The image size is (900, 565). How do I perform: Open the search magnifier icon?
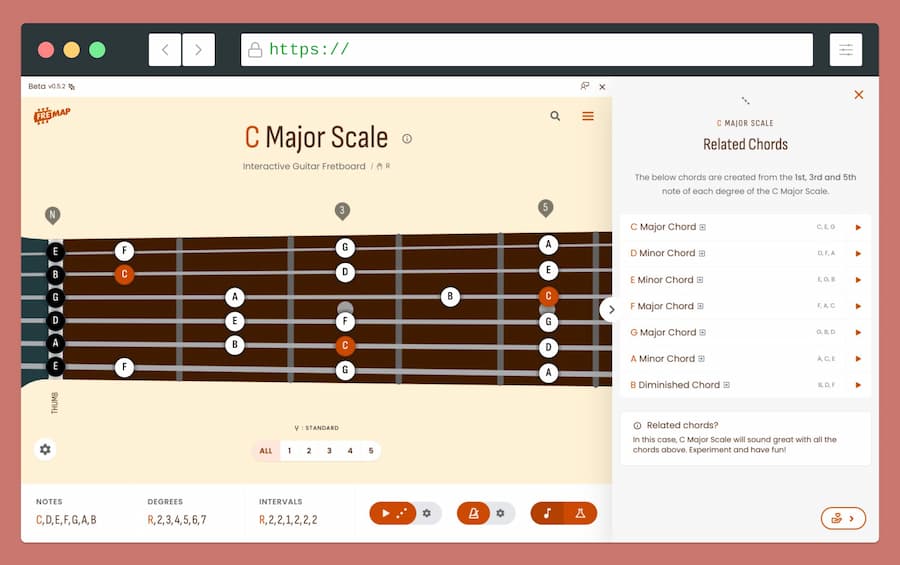pos(555,116)
